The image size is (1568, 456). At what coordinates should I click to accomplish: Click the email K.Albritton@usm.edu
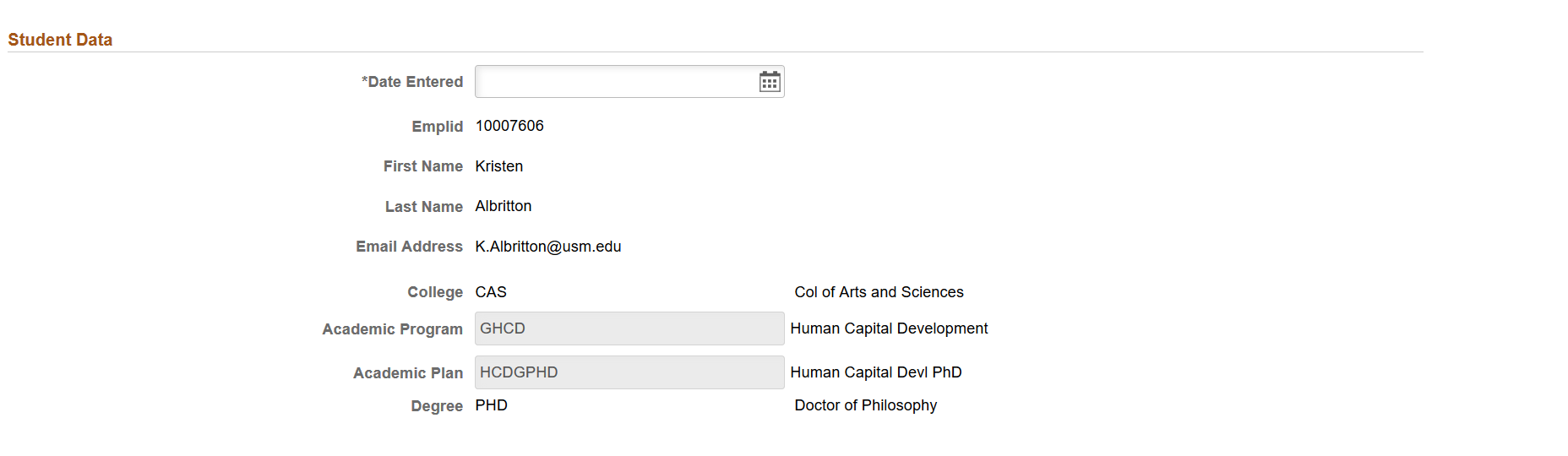pos(548,247)
